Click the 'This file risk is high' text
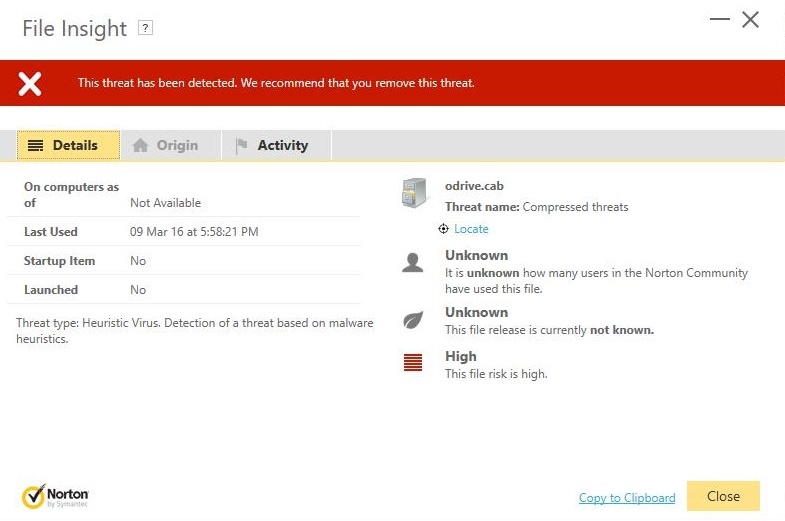785x521 pixels. click(496, 374)
